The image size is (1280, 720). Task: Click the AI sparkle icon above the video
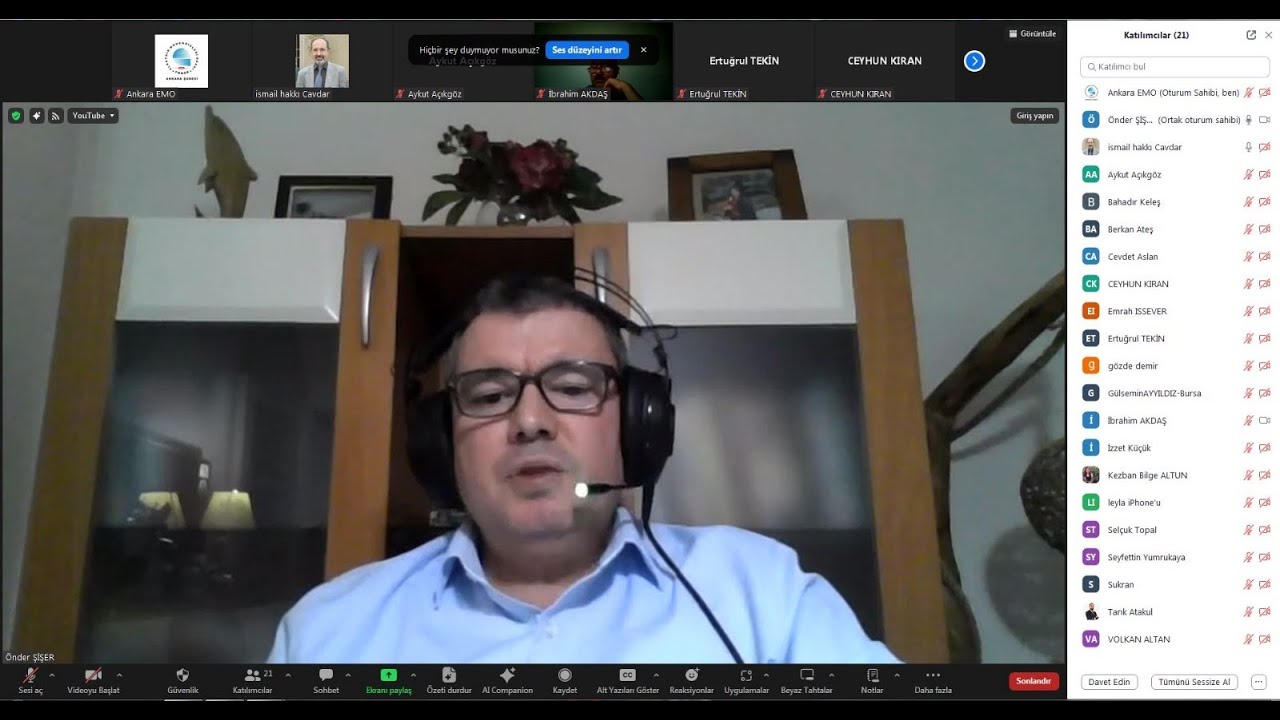(x=37, y=116)
